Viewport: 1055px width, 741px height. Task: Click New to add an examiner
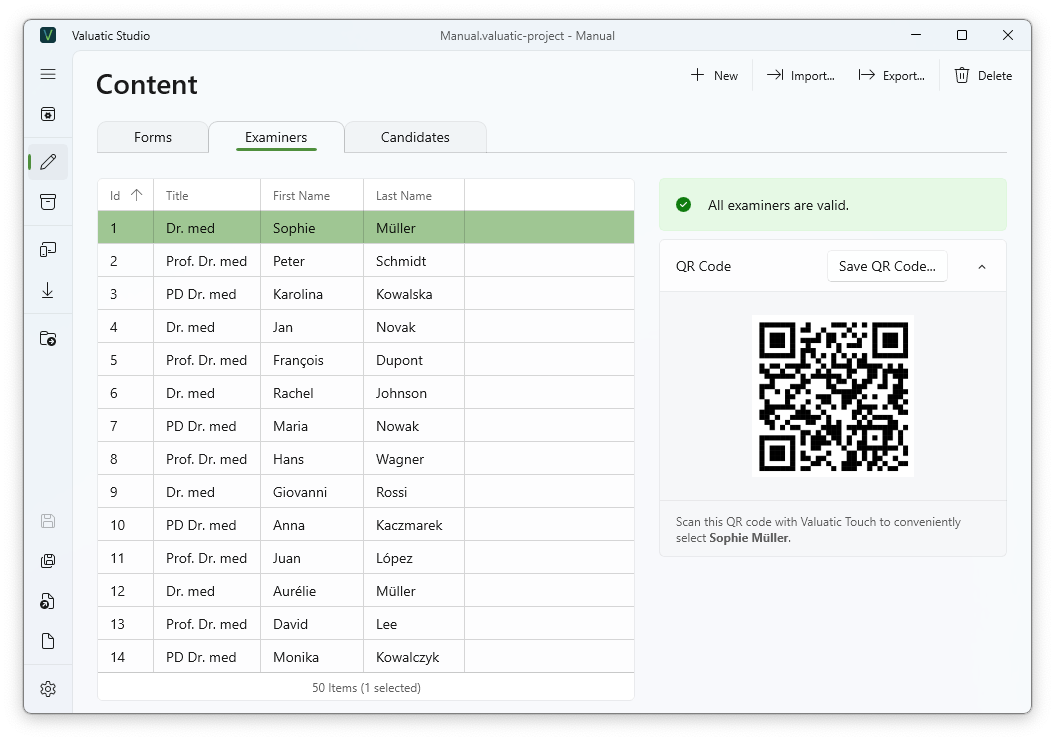(714, 75)
